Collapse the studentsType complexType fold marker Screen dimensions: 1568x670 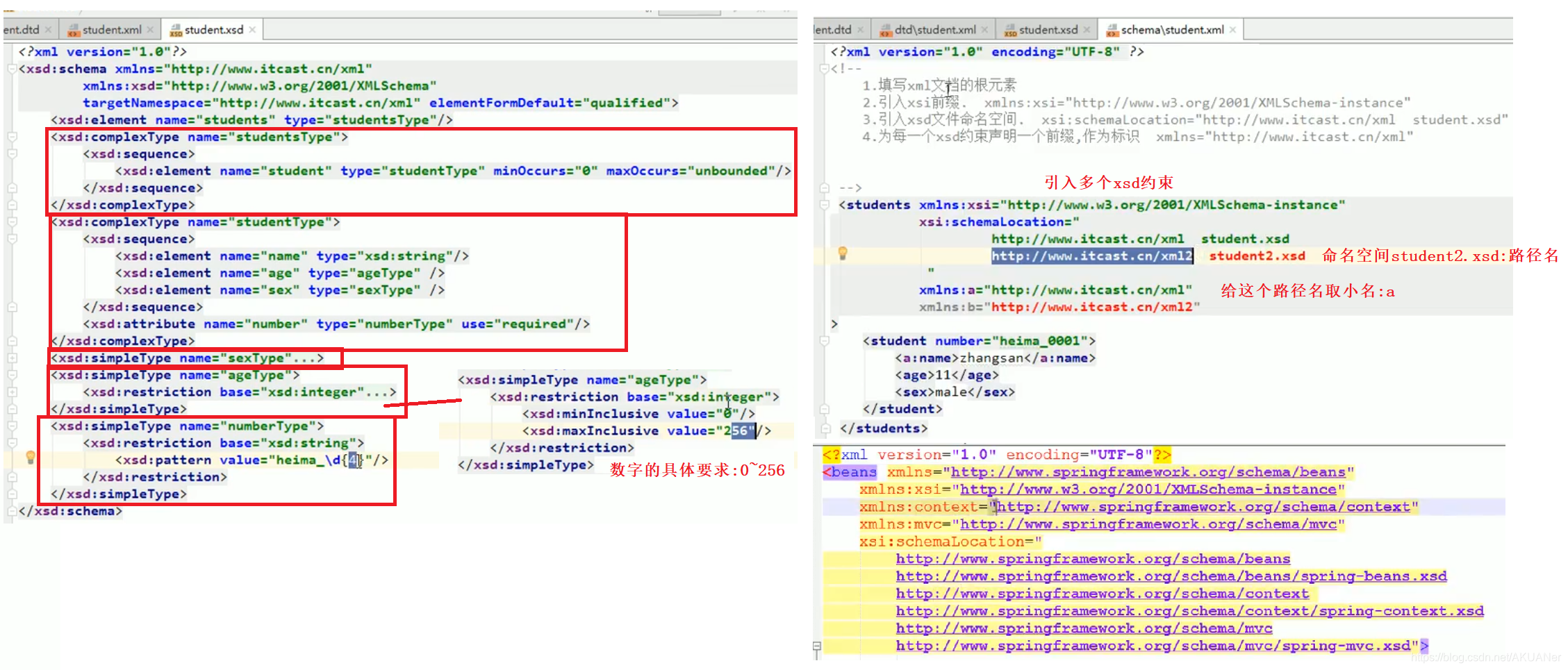[x=12, y=137]
